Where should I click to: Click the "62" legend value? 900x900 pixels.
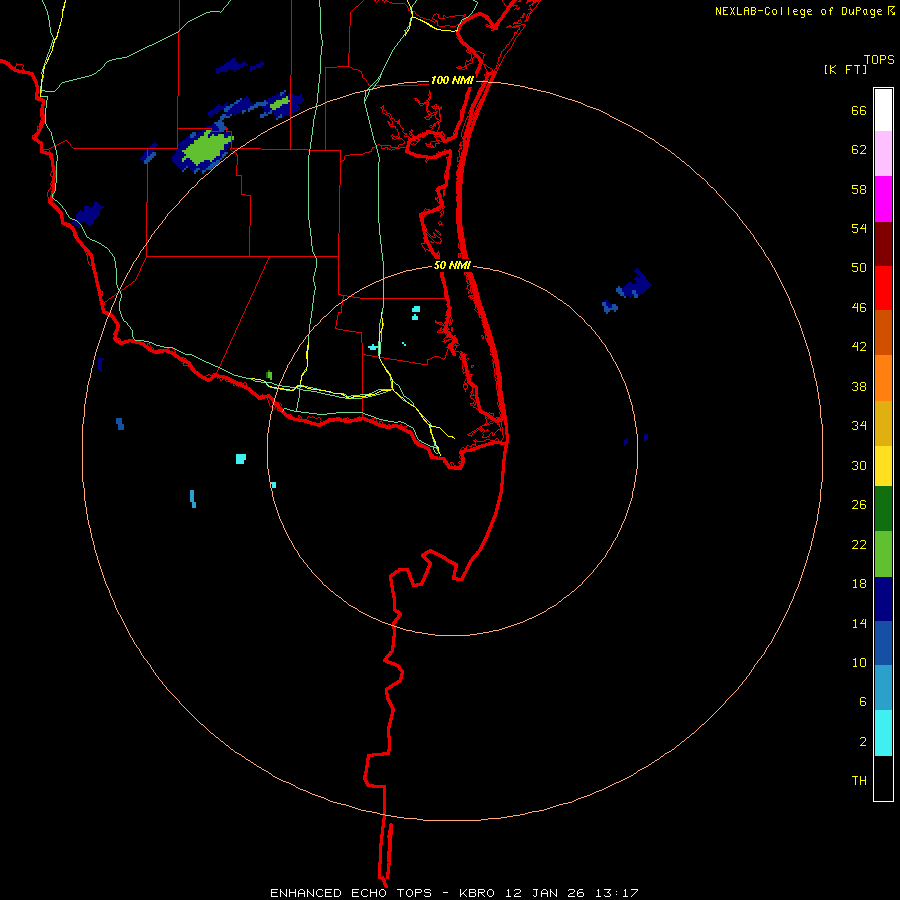[859, 150]
